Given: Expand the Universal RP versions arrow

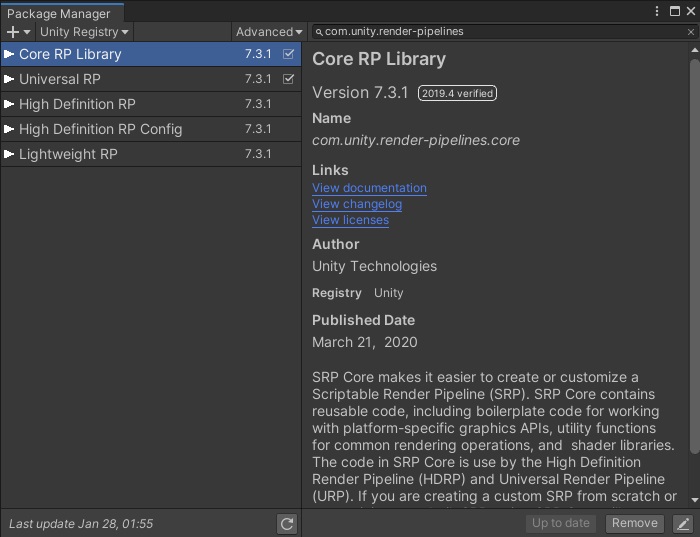Looking at the screenshot, I should point(9,79).
